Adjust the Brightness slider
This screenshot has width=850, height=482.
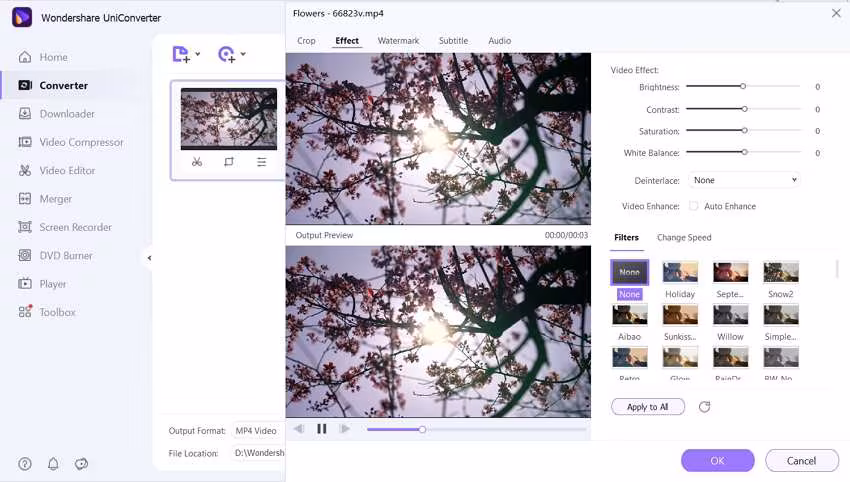pos(743,86)
